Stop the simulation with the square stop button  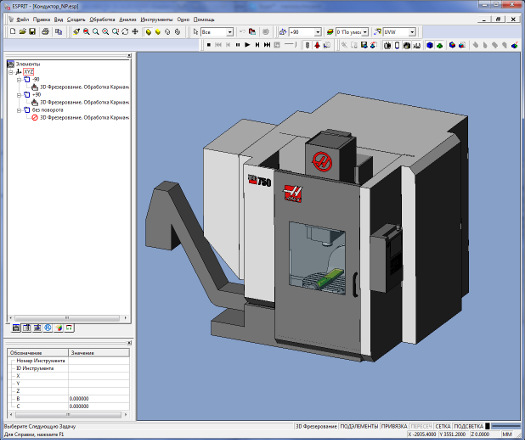click(x=209, y=45)
